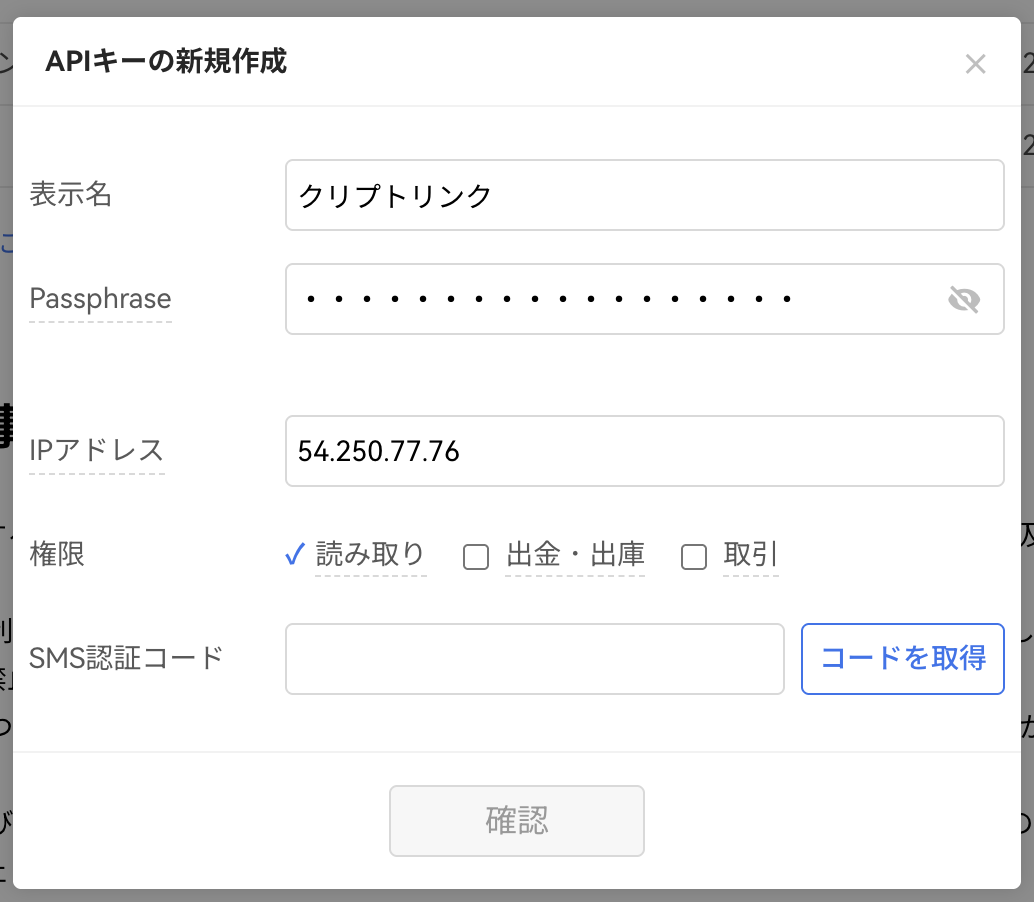This screenshot has height=902, width=1034.
Task: Click the SMS認証コード label
Action: tap(127, 658)
